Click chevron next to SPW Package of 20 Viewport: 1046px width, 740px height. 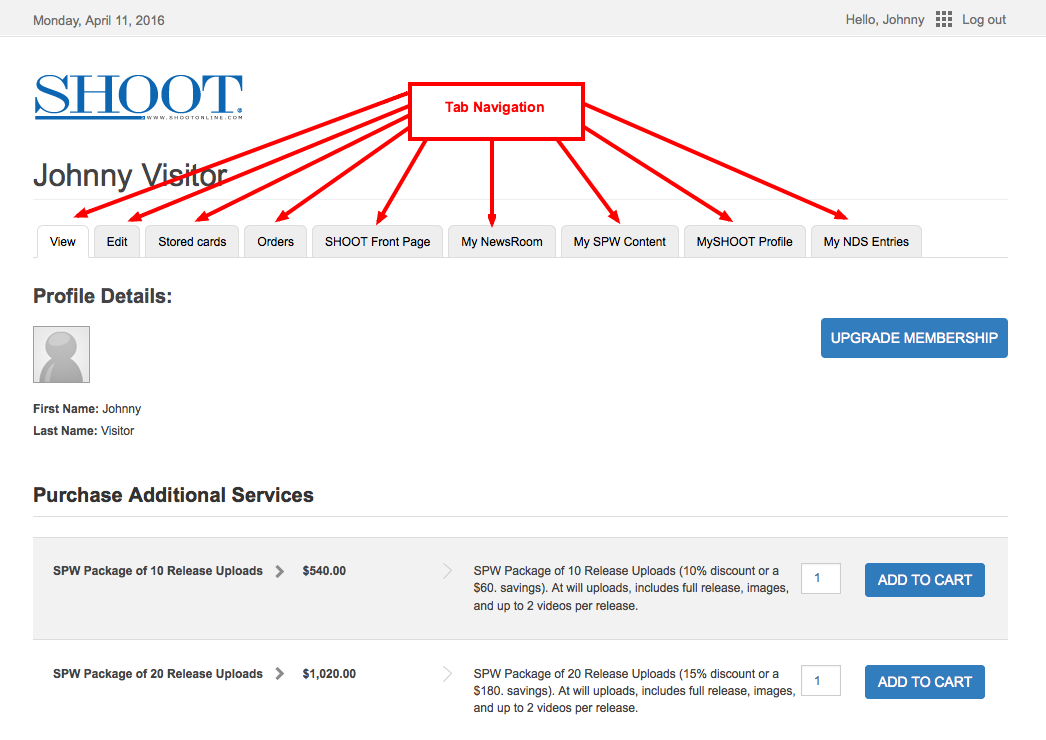coord(280,674)
